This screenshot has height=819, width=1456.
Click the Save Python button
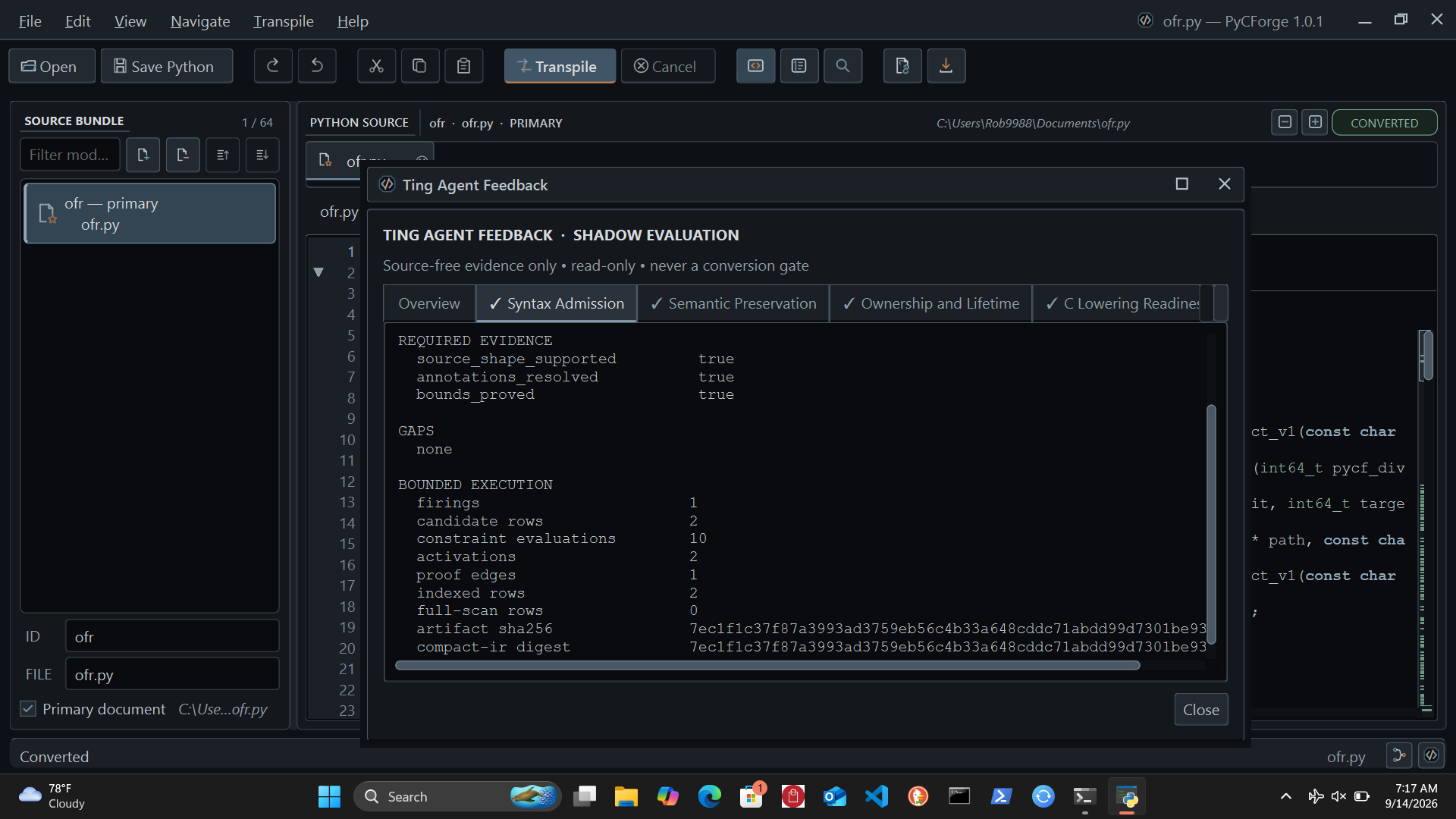(167, 66)
